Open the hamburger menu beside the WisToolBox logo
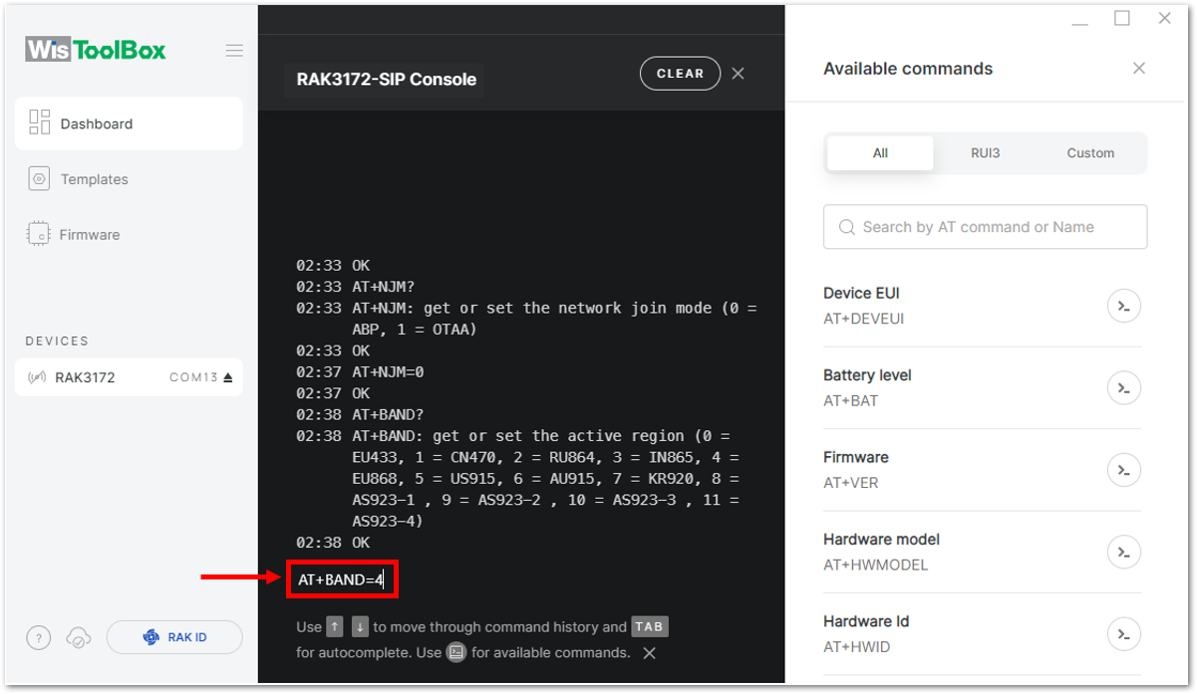The image size is (1197, 694). point(234,51)
